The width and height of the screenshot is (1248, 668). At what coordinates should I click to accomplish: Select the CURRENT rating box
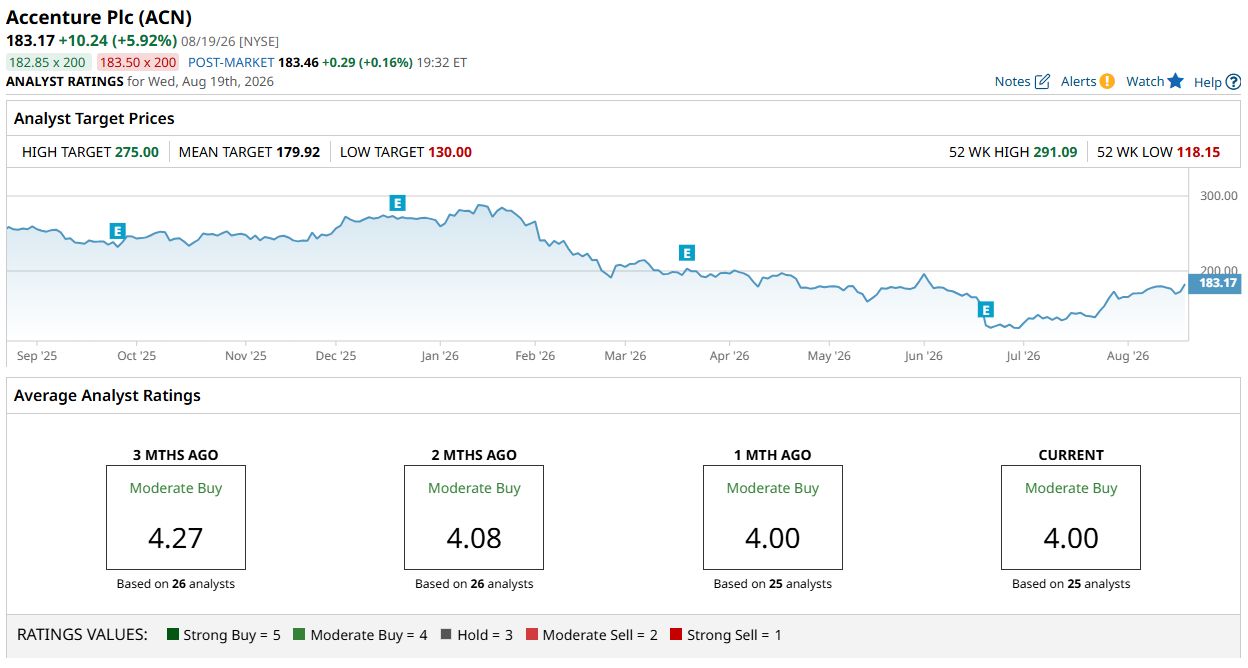click(1071, 517)
